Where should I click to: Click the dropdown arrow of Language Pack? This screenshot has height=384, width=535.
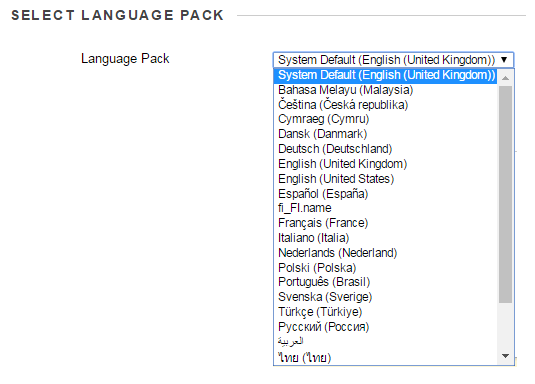504,60
